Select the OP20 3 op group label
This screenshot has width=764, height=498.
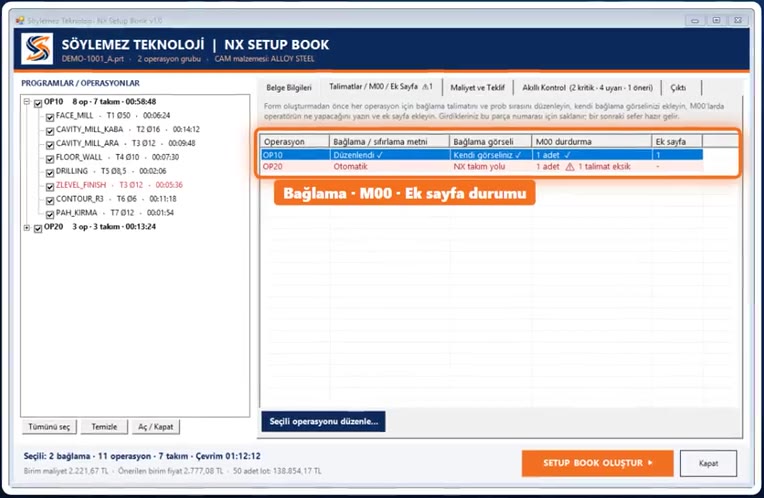tap(100, 227)
